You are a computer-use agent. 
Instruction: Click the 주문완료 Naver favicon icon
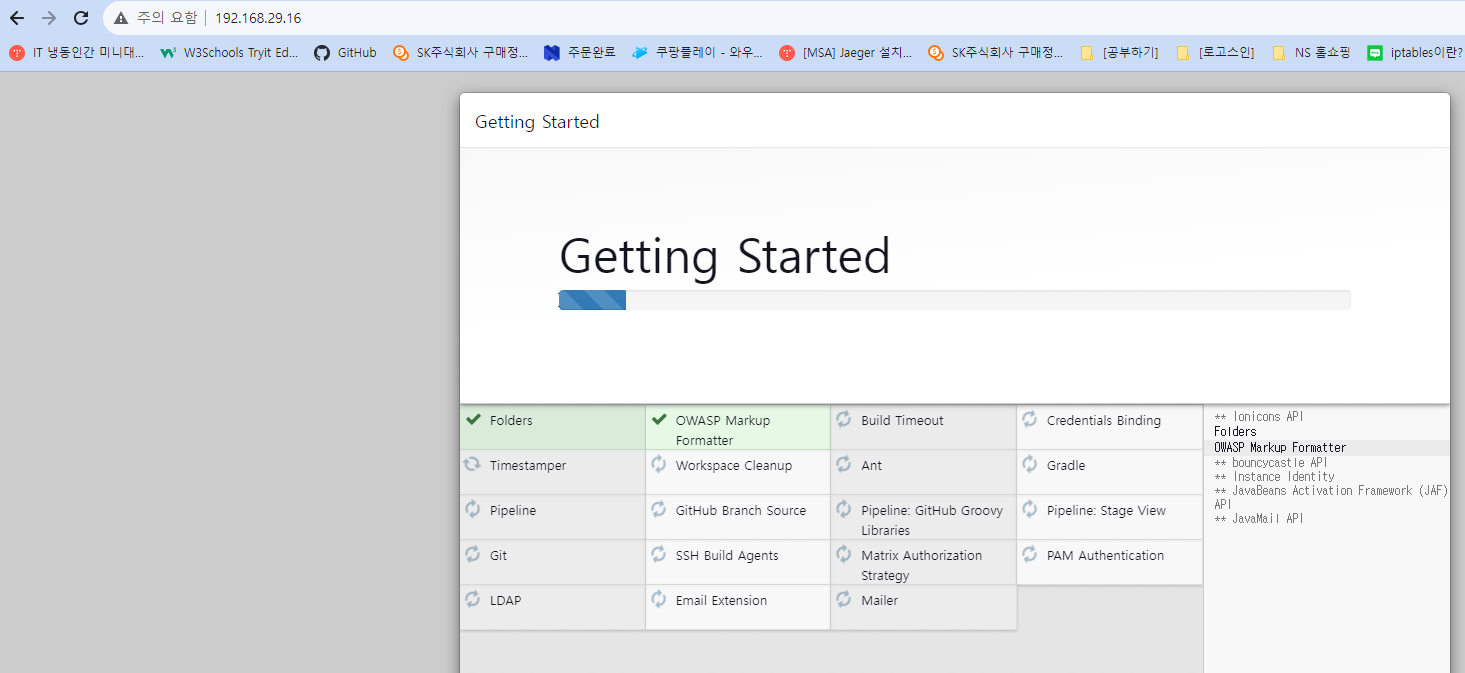pyautogui.click(x=552, y=53)
